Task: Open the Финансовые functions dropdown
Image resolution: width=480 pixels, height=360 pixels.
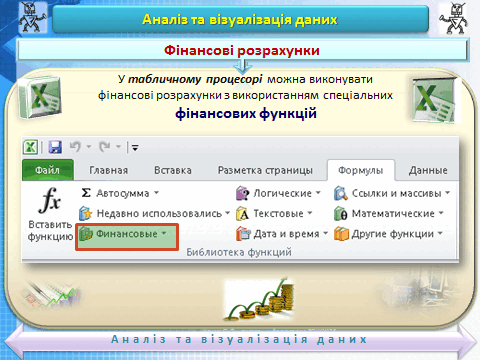Action: [164, 233]
